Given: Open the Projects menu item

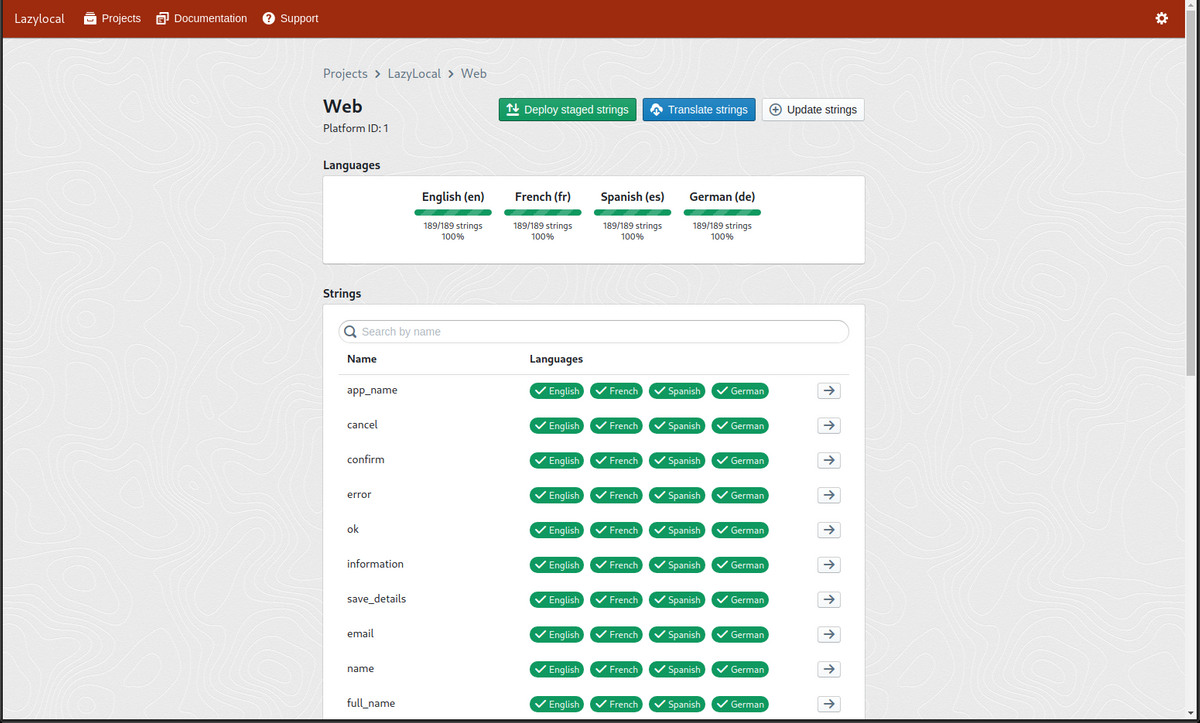Looking at the screenshot, I should click(x=112, y=18).
